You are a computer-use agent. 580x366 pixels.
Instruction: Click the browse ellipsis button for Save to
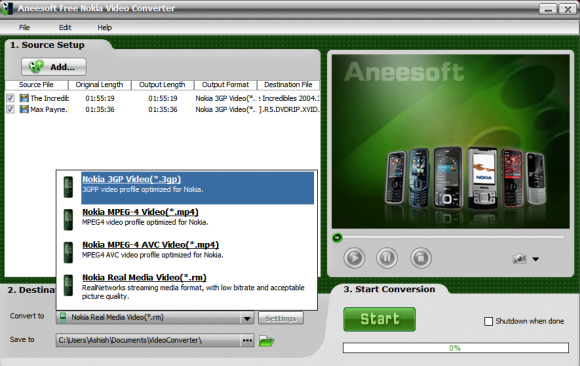pos(247,340)
